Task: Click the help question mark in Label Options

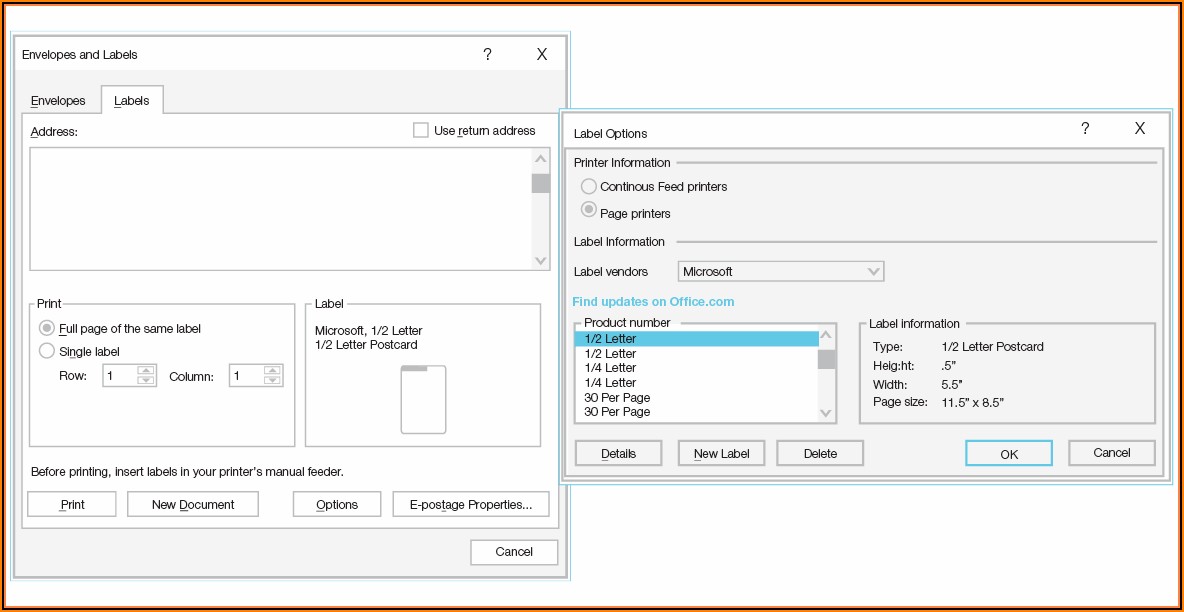Action: coord(1085,128)
